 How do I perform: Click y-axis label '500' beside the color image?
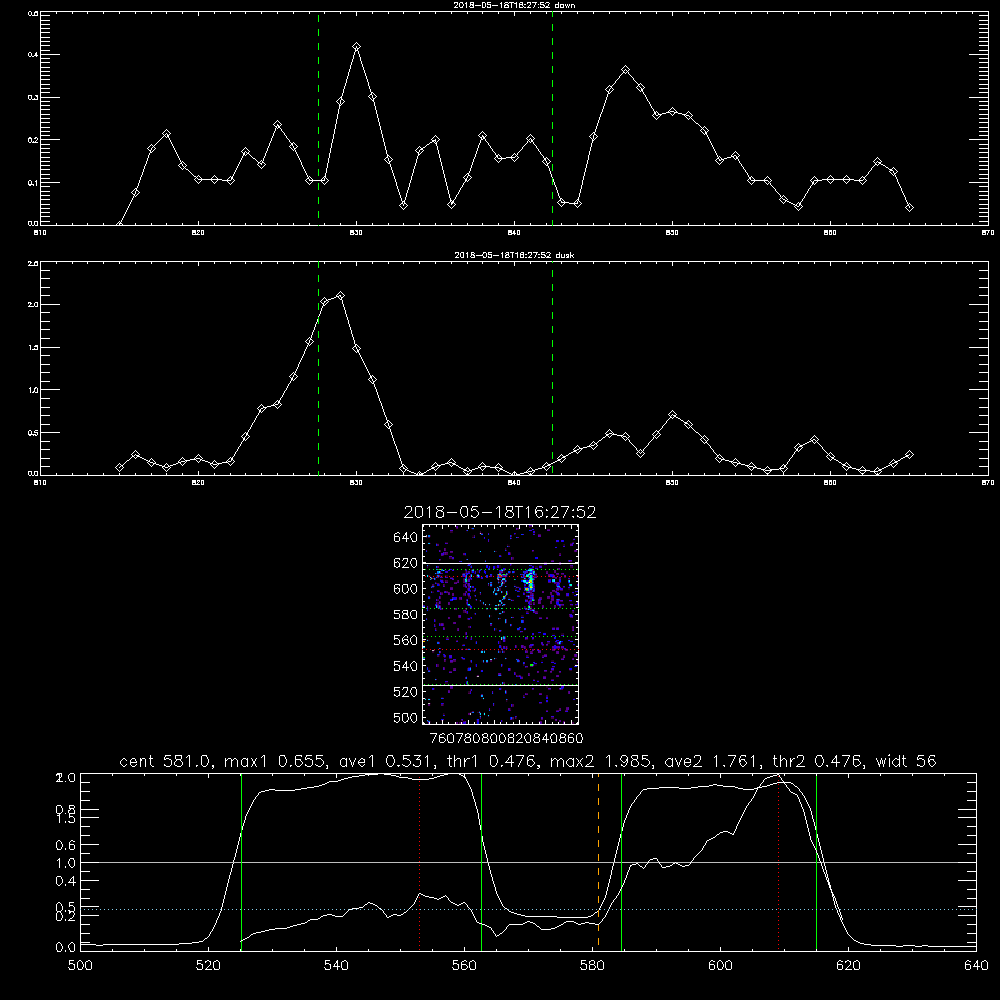(x=406, y=718)
